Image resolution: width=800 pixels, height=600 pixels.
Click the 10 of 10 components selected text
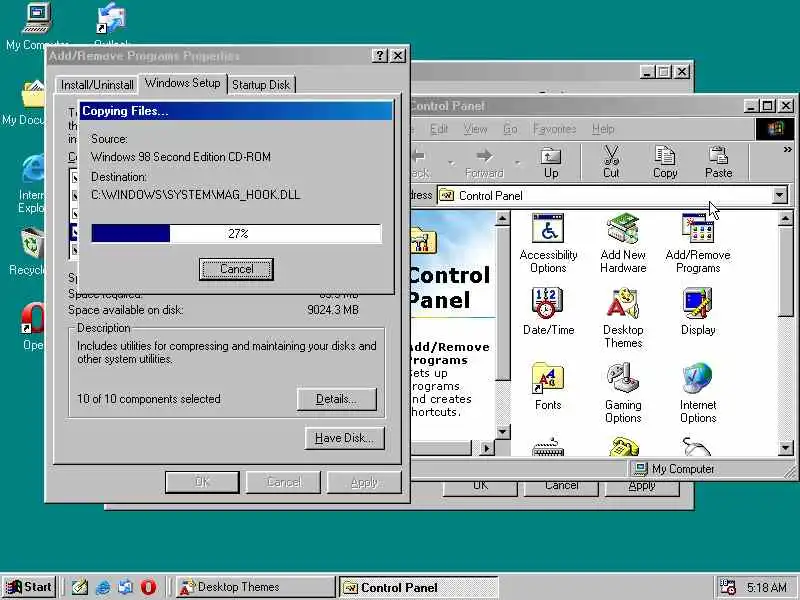148,398
